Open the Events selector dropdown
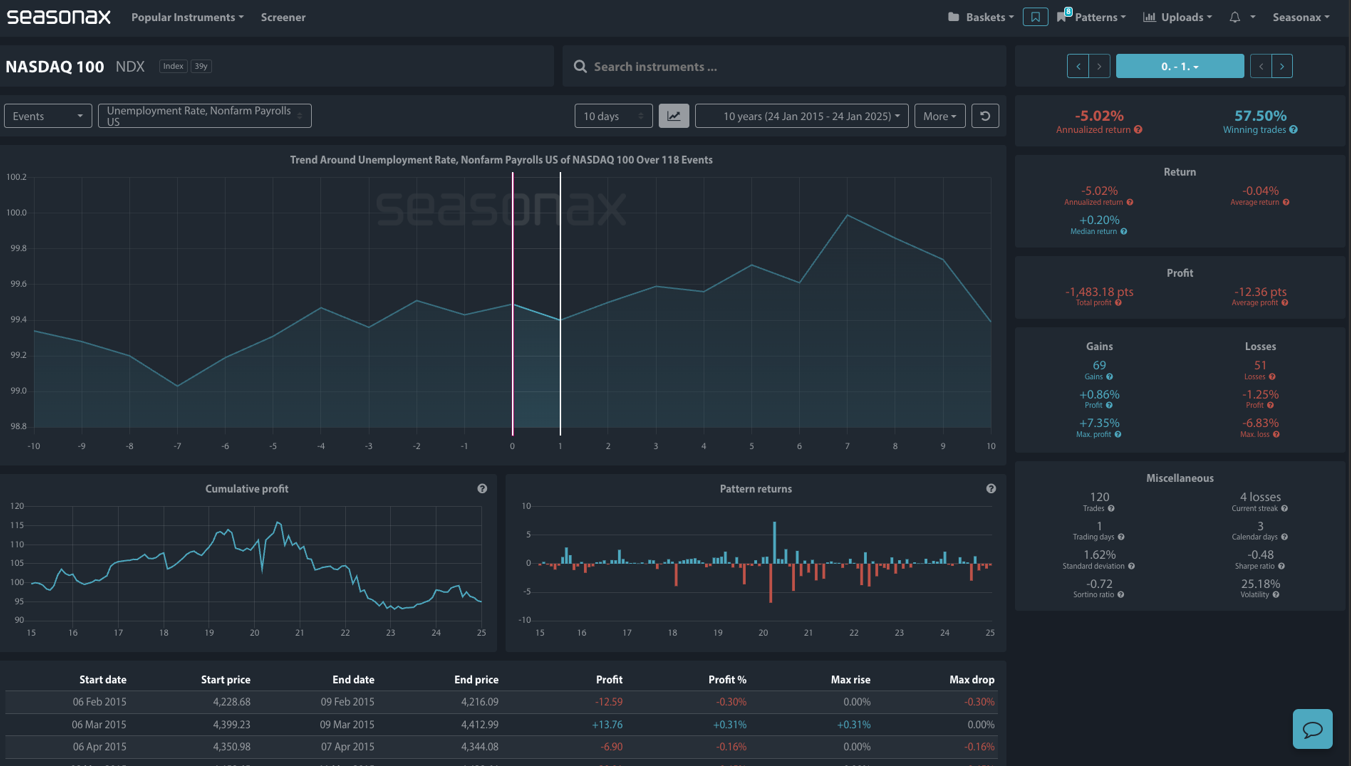The width and height of the screenshot is (1352, 767). 48,116
